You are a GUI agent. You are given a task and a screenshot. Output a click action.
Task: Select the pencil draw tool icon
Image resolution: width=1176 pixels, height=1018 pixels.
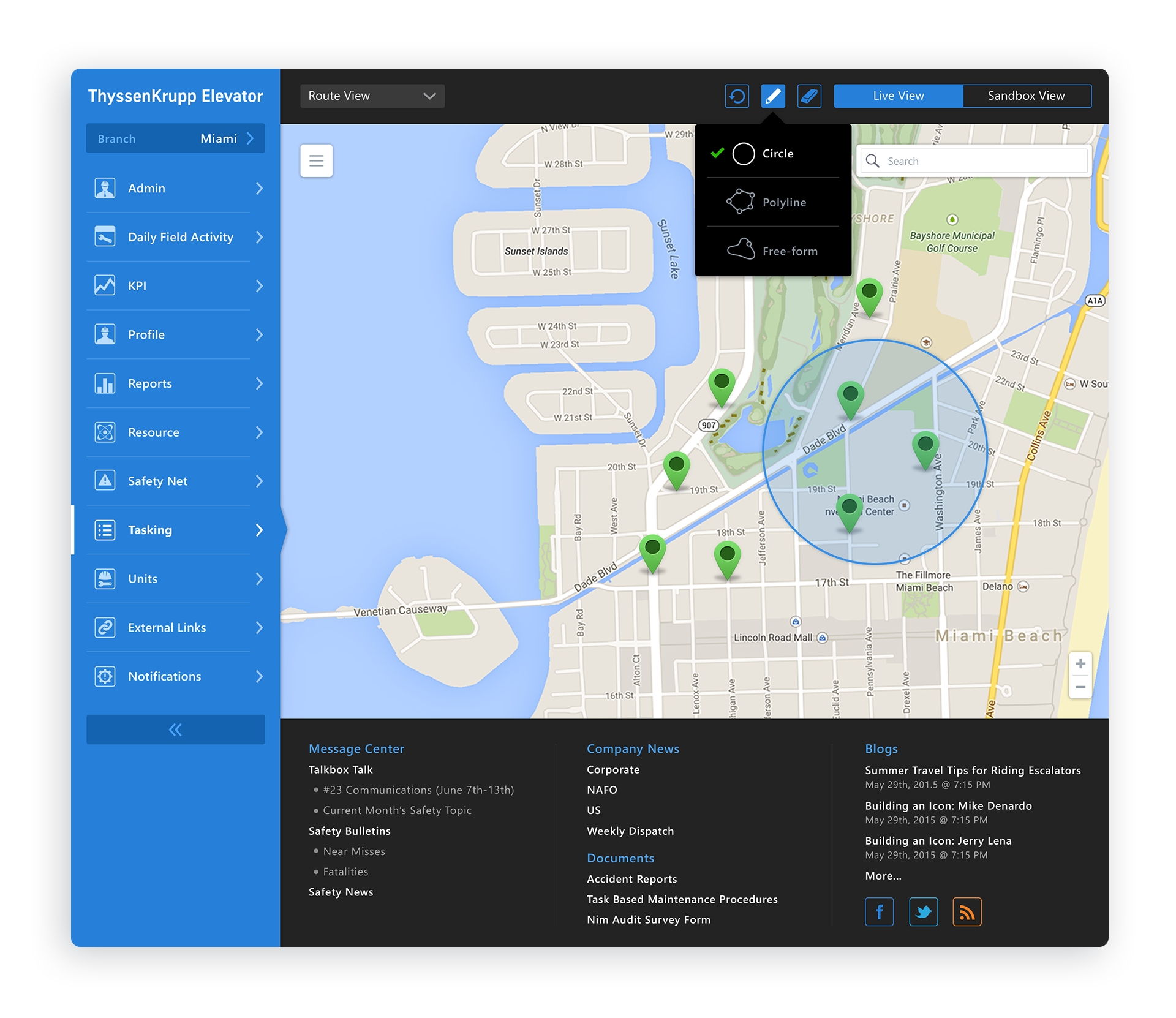tap(773, 96)
